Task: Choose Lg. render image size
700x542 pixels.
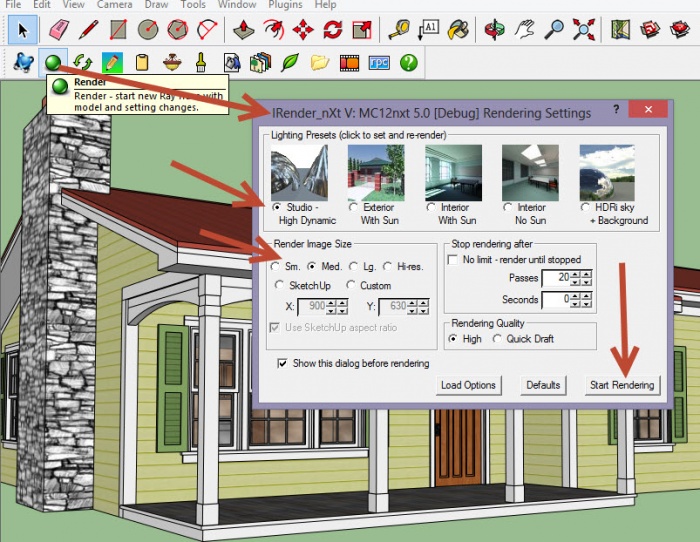Action: [x=354, y=267]
